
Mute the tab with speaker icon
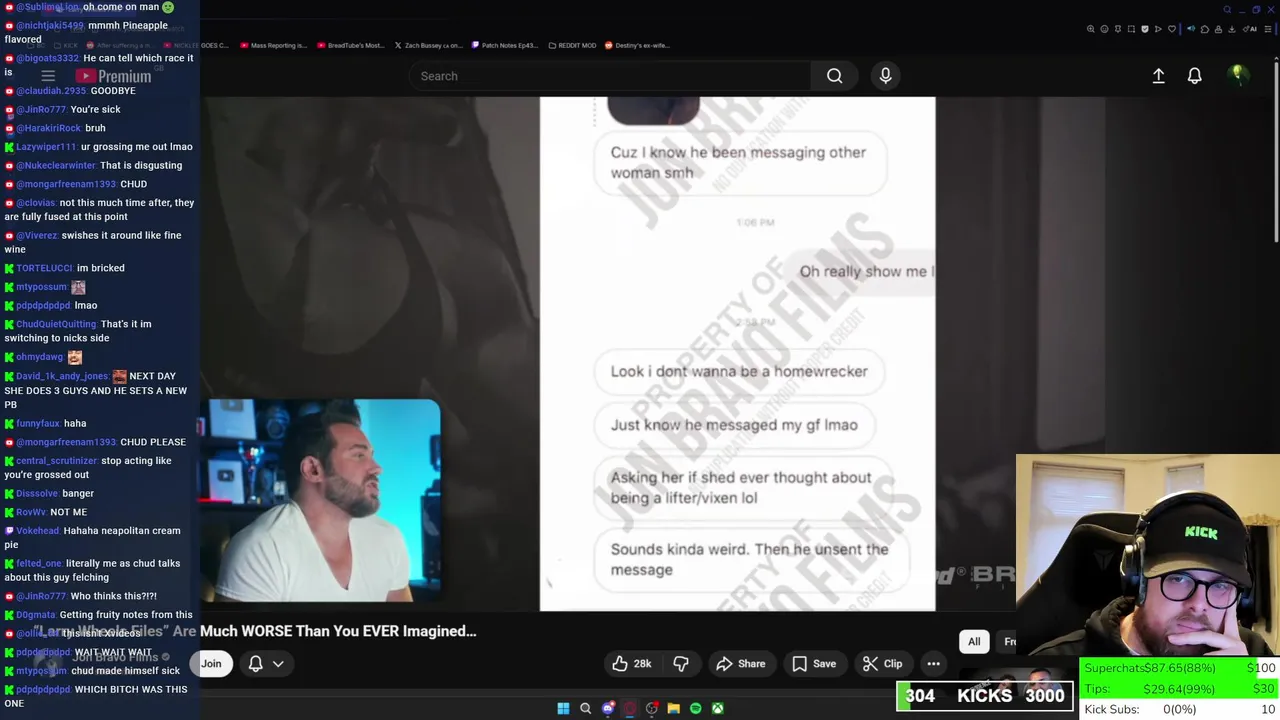coord(1191,29)
